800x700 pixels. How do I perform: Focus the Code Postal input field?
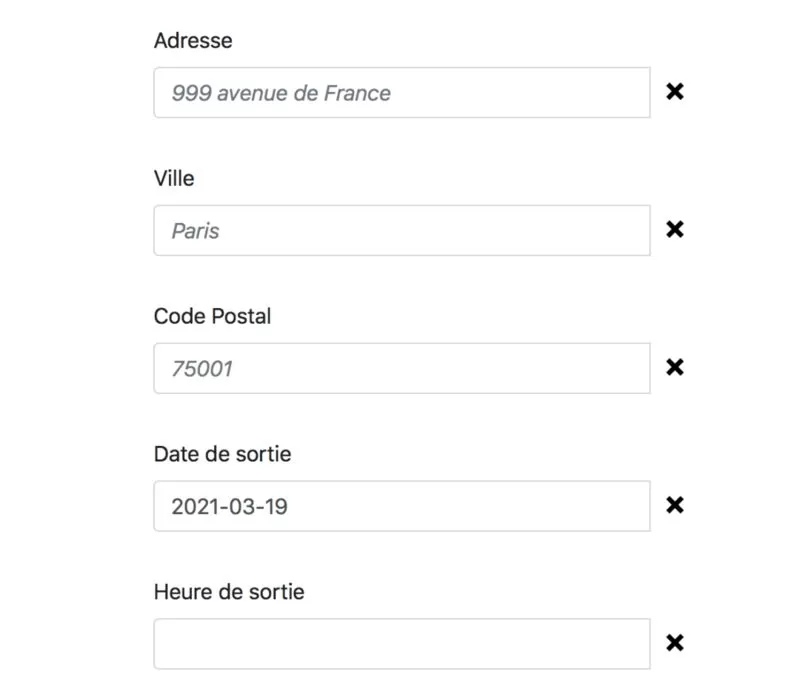click(402, 368)
